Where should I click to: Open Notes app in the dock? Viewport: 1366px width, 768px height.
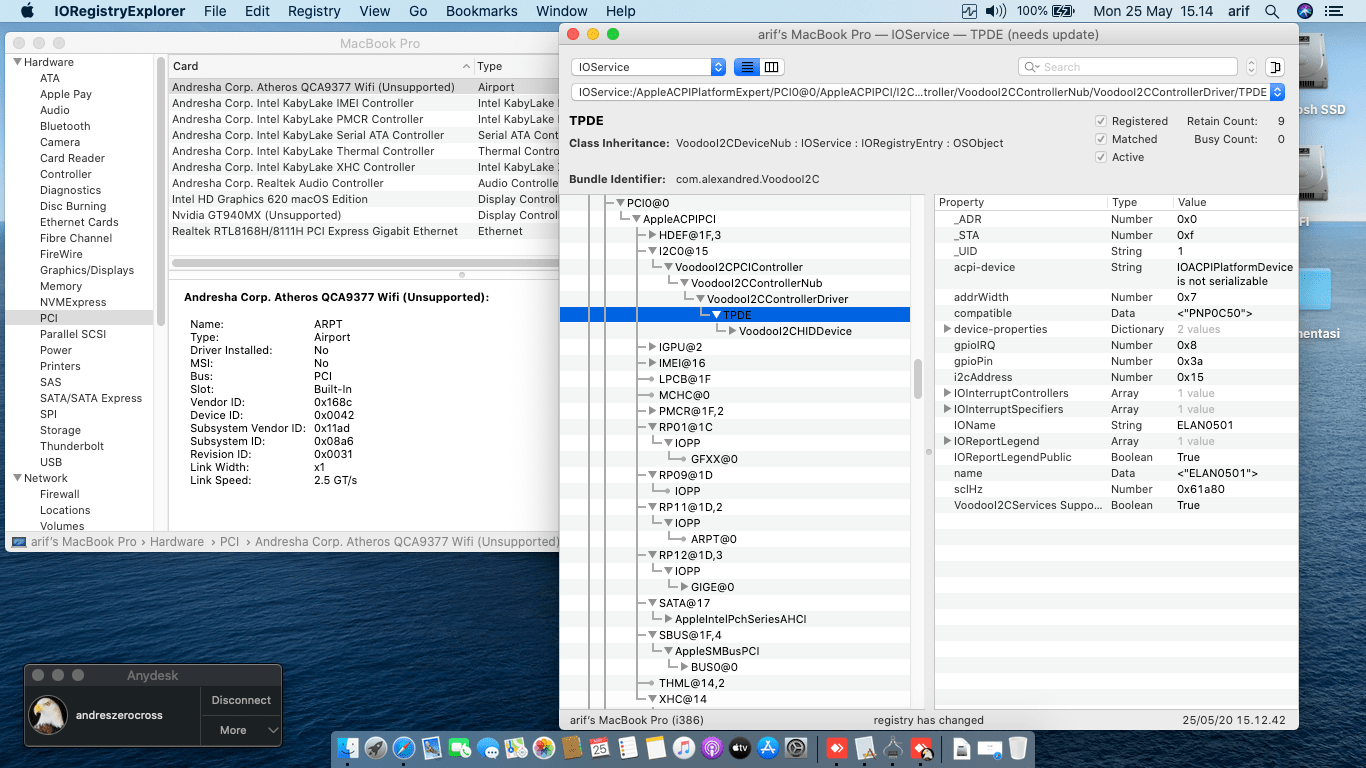656,748
